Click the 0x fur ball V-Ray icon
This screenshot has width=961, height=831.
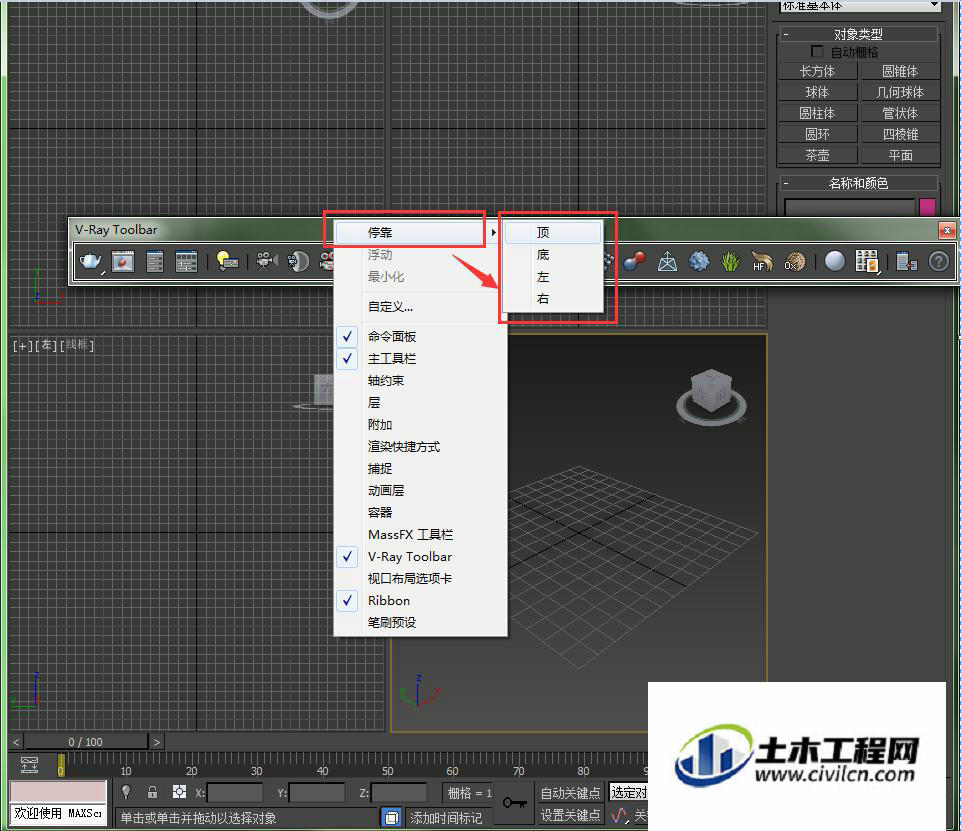794,262
